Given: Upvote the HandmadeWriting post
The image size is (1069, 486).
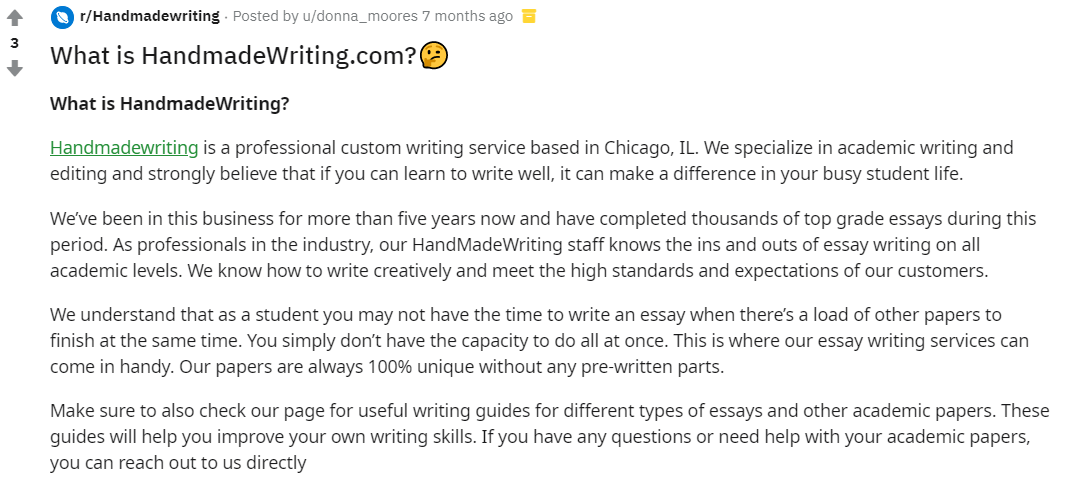Looking at the screenshot, I should pos(14,18).
